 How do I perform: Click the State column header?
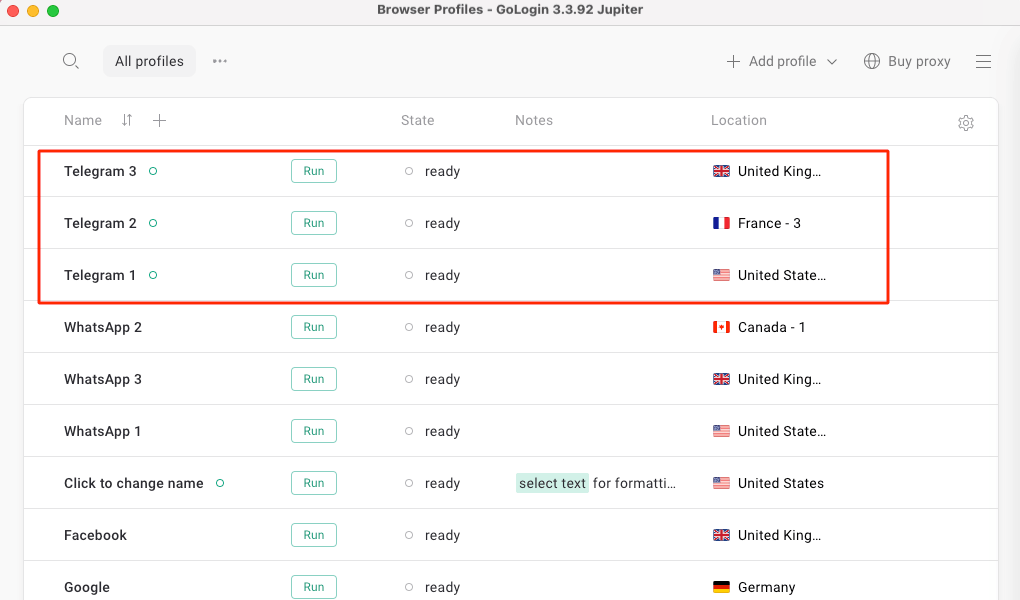pos(418,120)
